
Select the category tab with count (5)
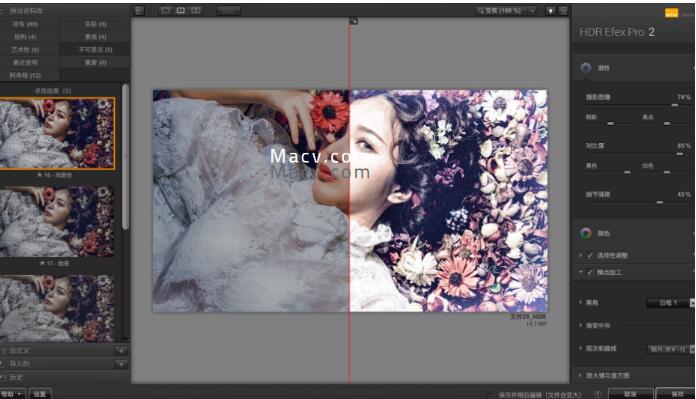(95, 49)
